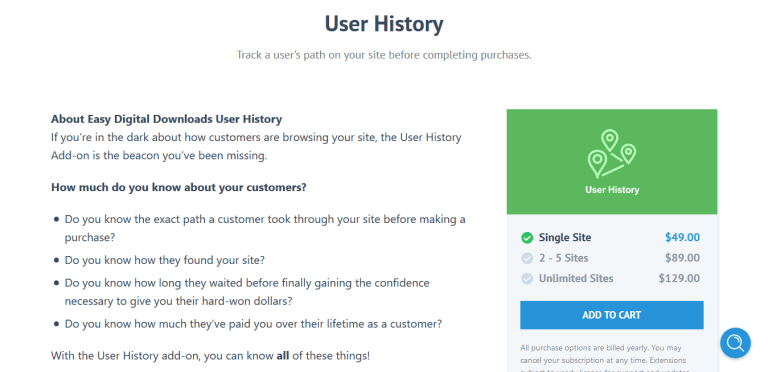Click the $89.00 price label
The height and width of the screenshot is (372, 768).
coord(682,258)
